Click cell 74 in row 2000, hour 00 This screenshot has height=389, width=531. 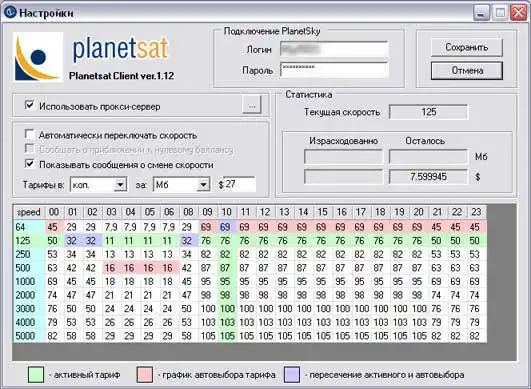click(54, 295)
